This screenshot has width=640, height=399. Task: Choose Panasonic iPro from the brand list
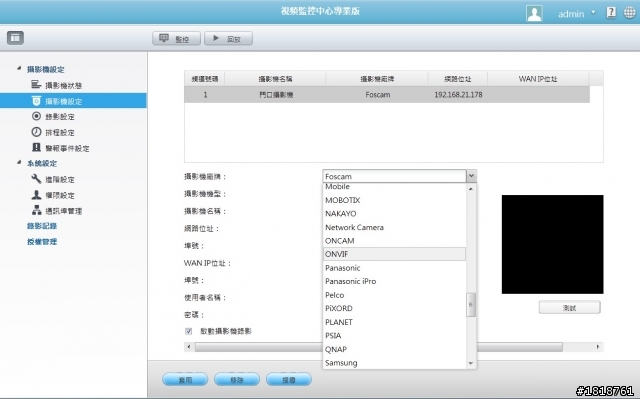point(394,281)
